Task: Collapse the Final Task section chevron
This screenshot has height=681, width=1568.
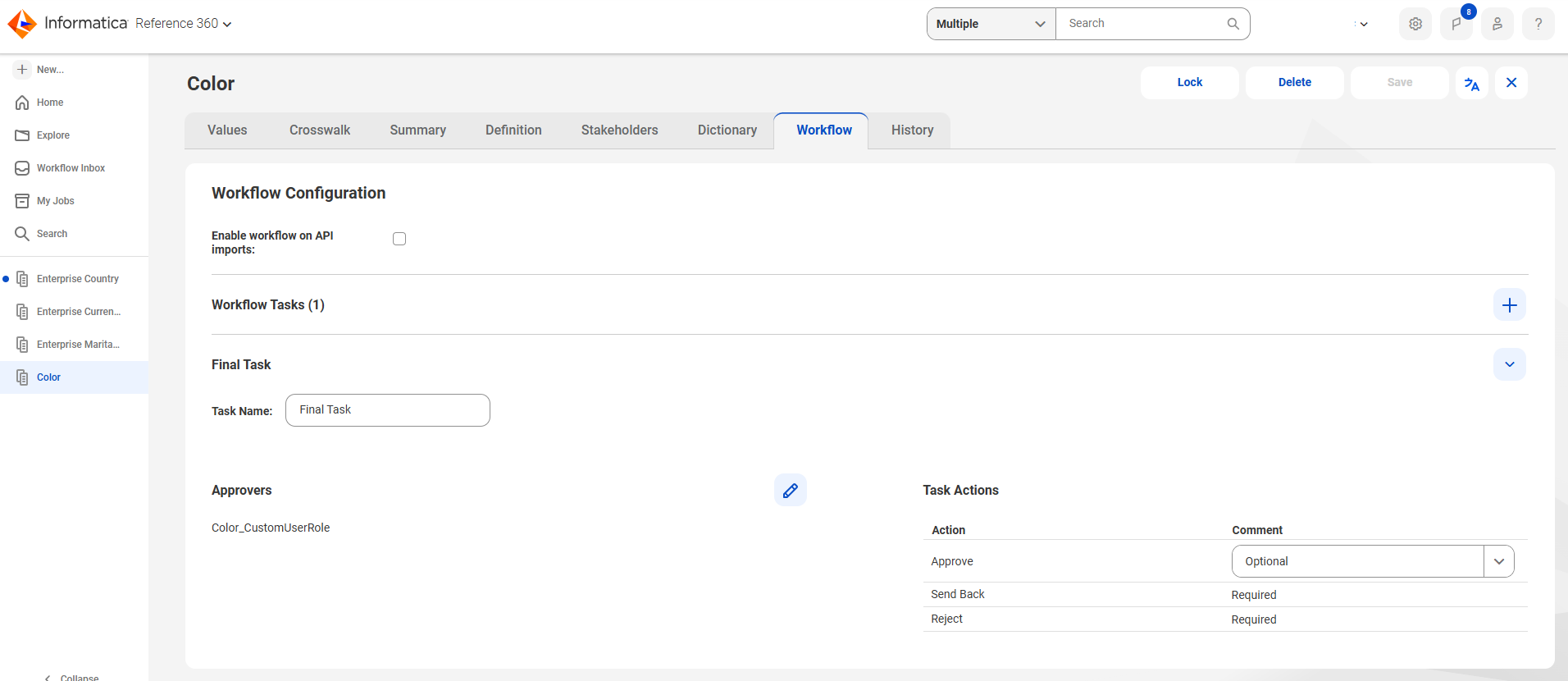Action: tap(1510, 364)
